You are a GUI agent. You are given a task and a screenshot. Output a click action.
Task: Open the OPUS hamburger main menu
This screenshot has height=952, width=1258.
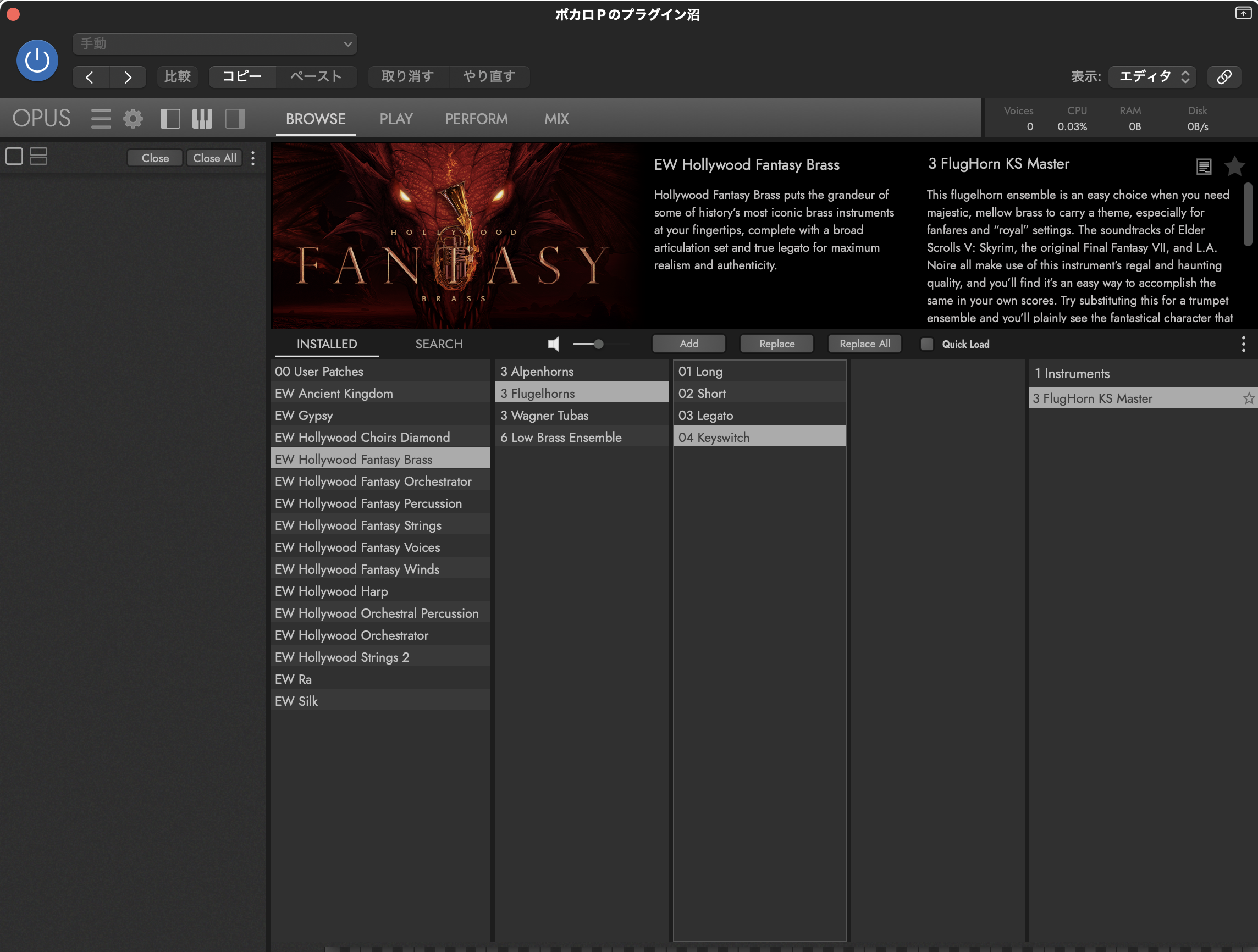[101, 119]
